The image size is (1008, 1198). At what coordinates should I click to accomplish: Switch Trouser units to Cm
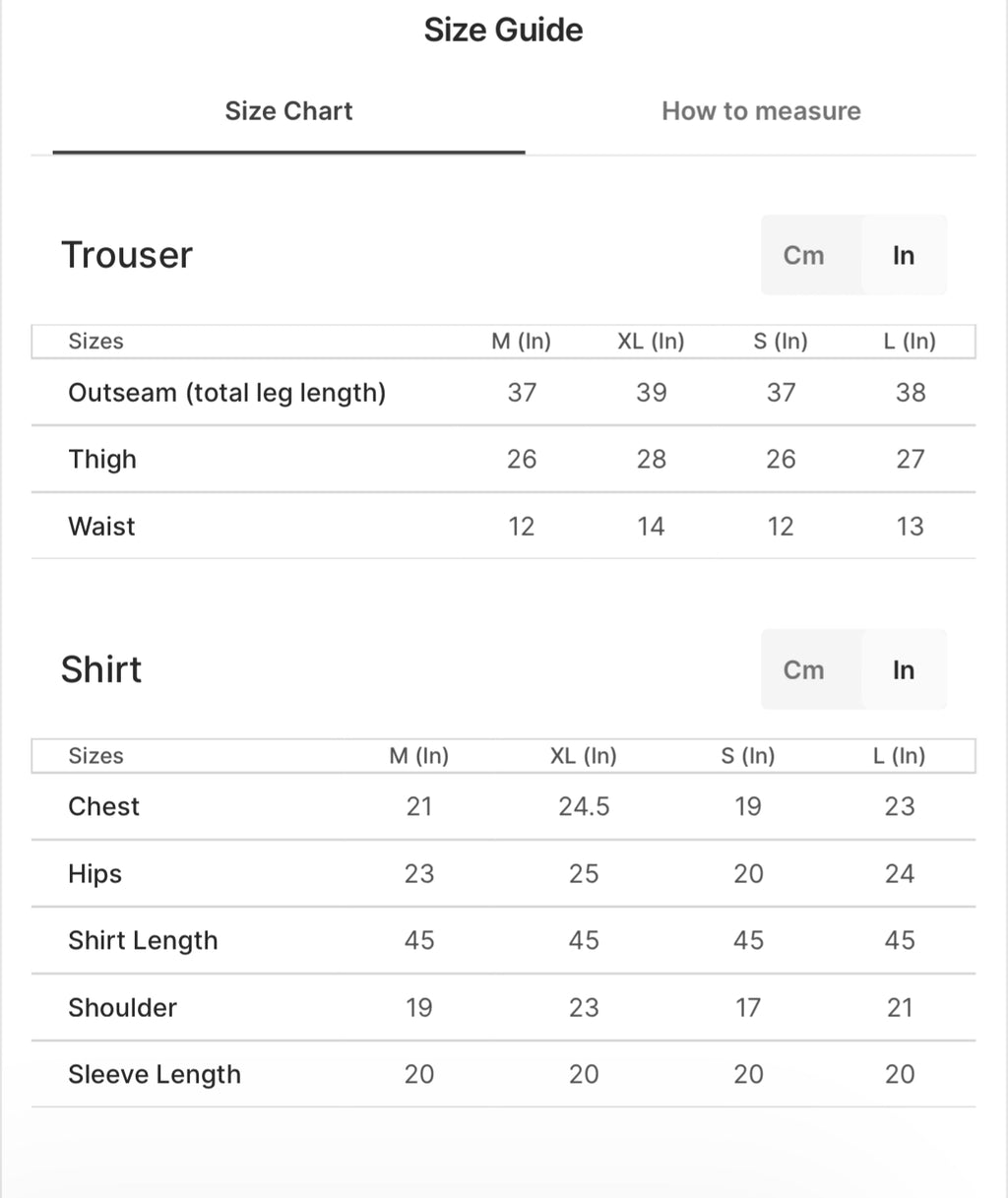pyautogui.click(x=803, y=256)
